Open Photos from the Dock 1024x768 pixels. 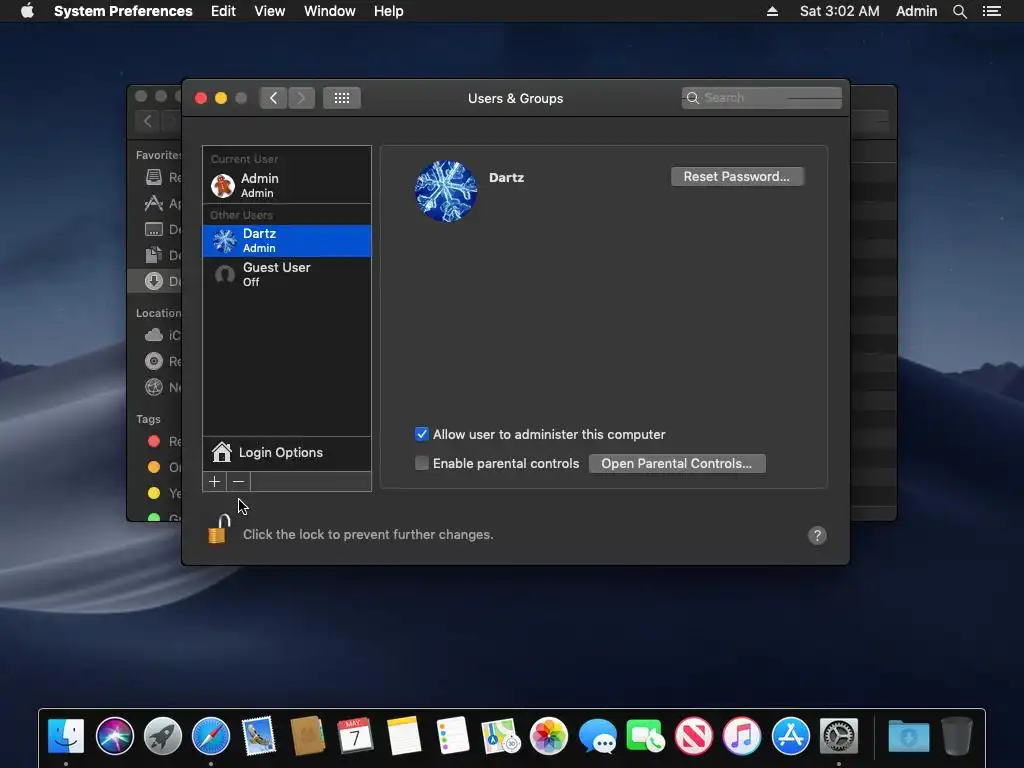[549, 735]
